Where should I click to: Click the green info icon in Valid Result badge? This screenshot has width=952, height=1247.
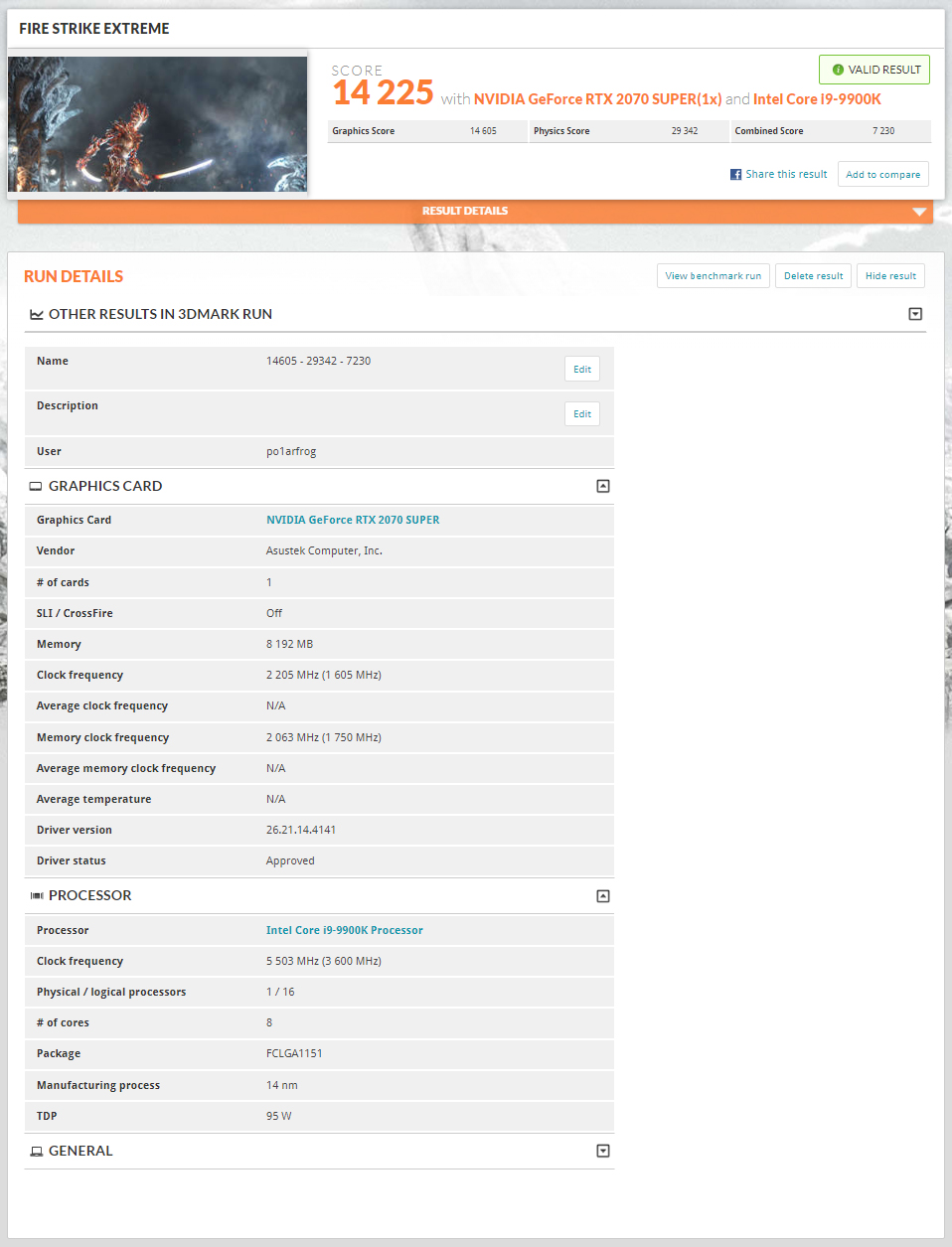click(x=838, y=70)
